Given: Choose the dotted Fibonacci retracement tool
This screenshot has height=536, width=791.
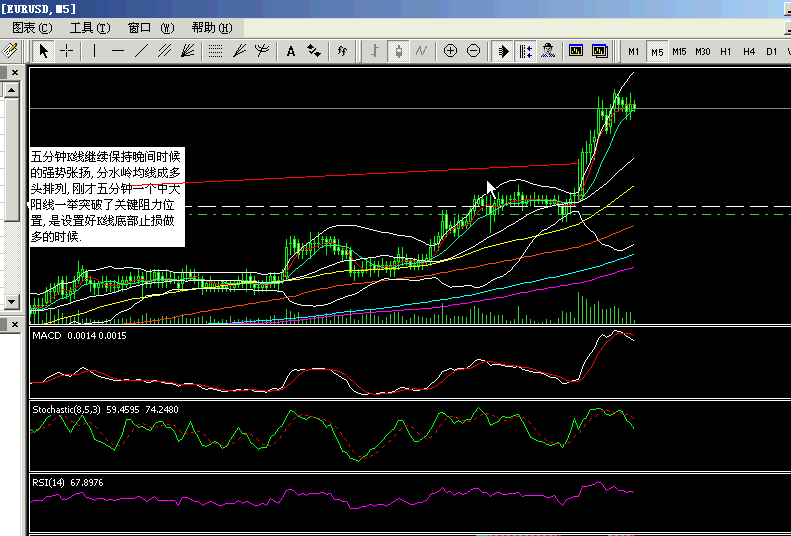Looking at the screenshot, I should (216, 51).
